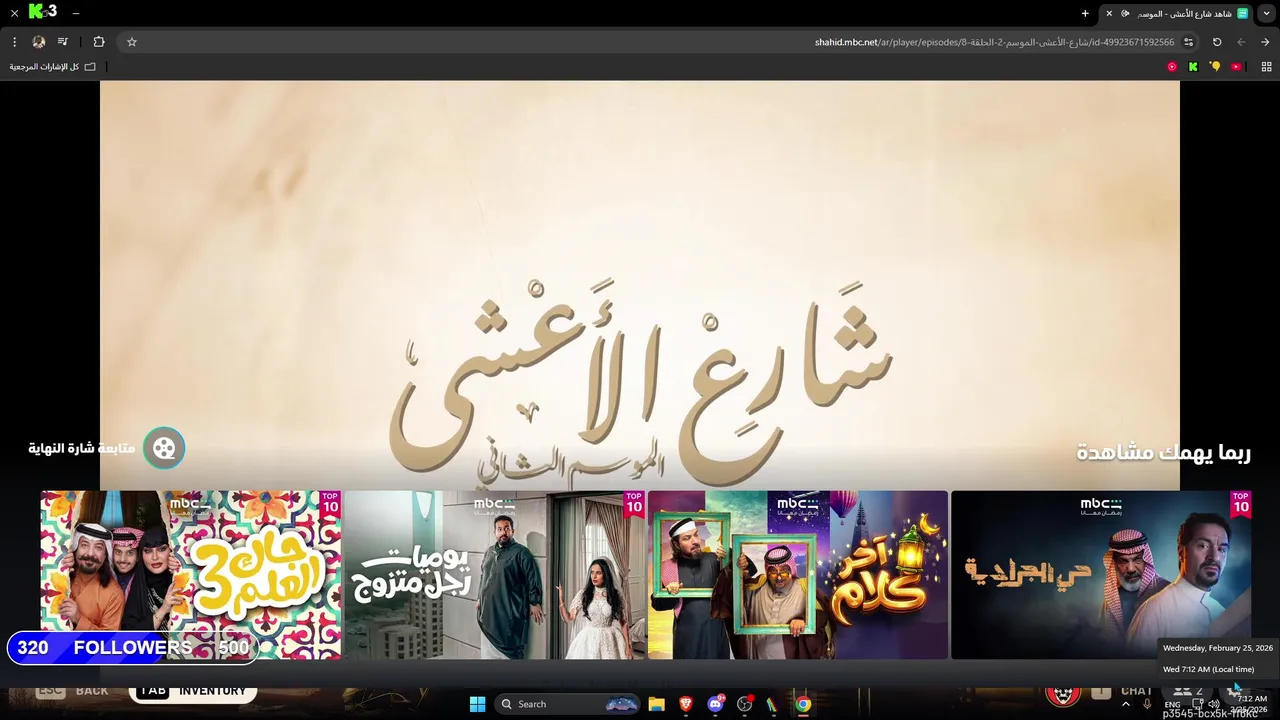Open File Explorer from taskbar
This screenshot has width=1280, height=720.
point(656,704)
